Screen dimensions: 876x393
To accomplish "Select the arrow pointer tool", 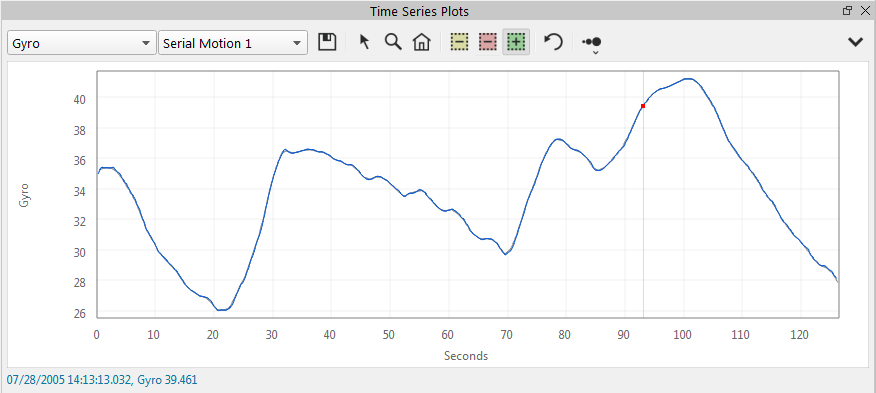I will 365,42.
